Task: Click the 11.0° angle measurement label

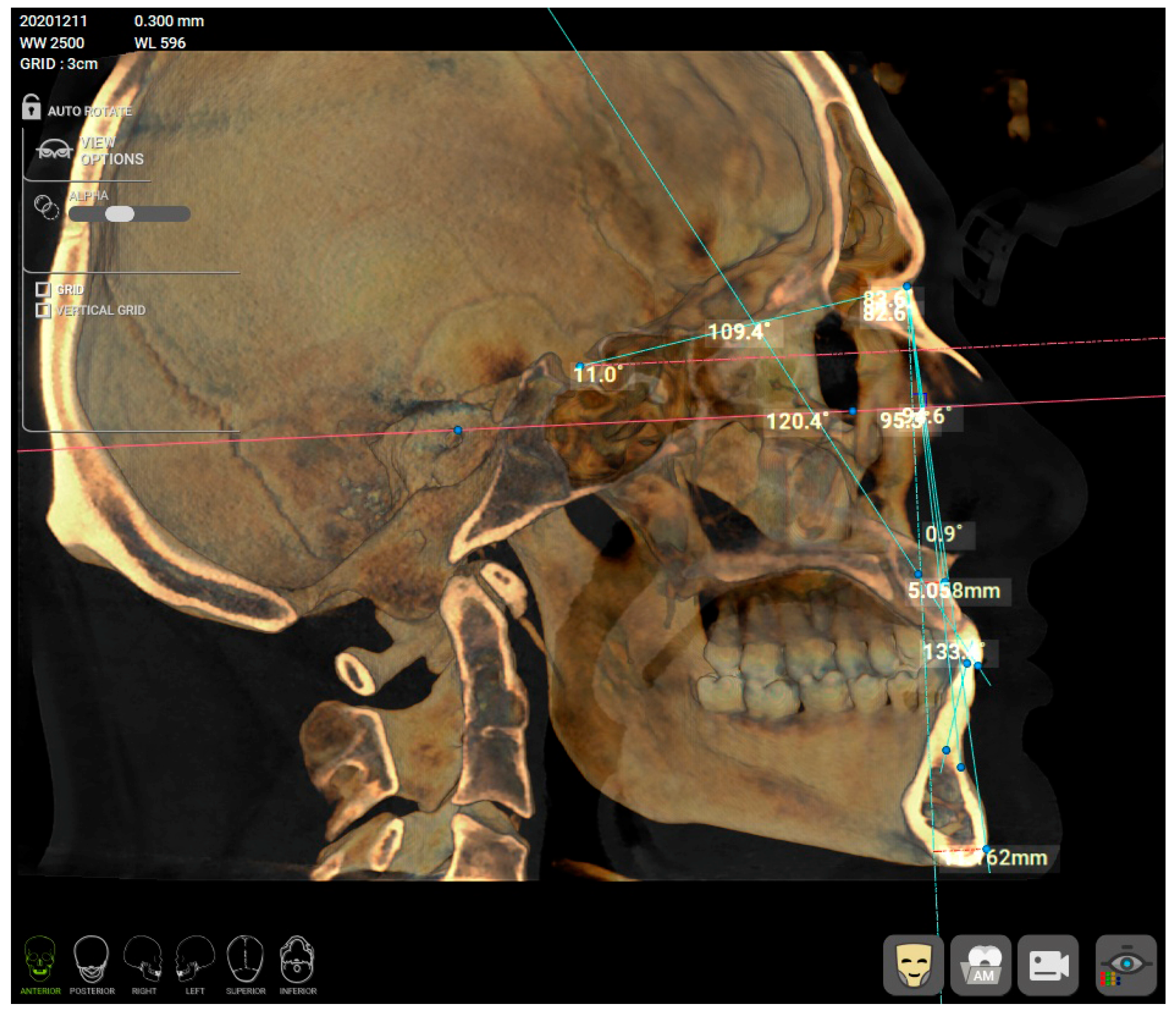Action: coord(598,375)
